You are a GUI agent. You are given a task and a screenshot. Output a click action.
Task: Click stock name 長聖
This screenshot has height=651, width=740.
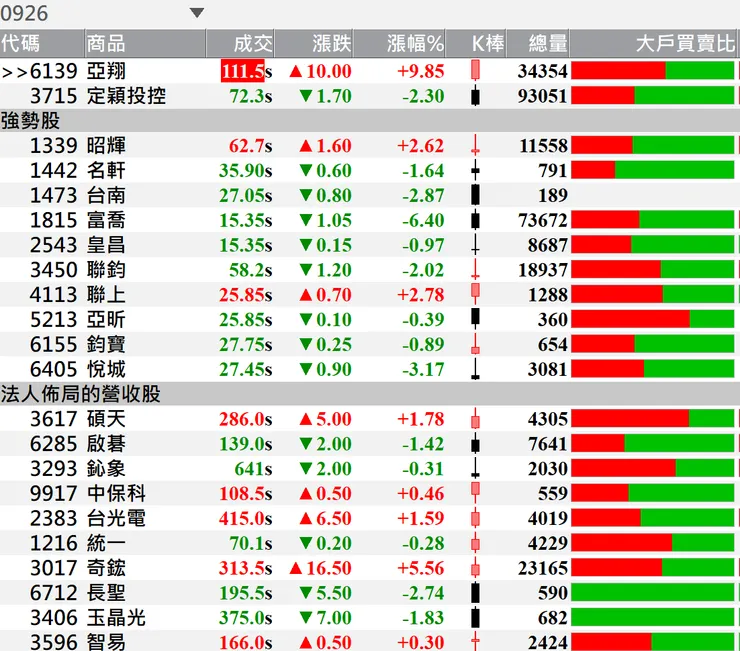tap(106, 593)
